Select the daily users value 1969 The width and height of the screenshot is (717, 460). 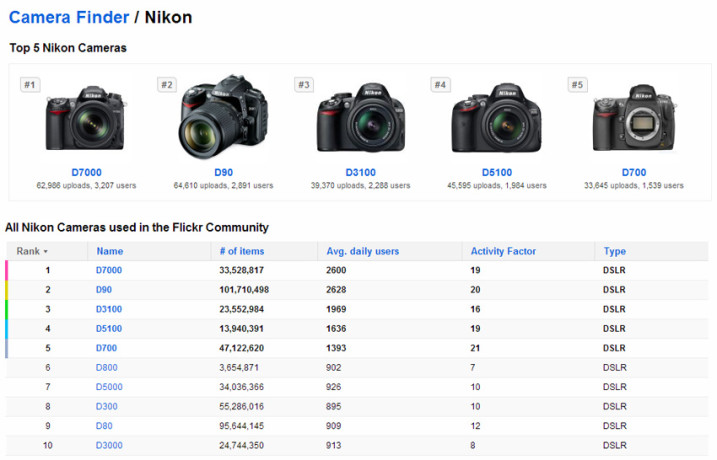click(x=336, y=309)
